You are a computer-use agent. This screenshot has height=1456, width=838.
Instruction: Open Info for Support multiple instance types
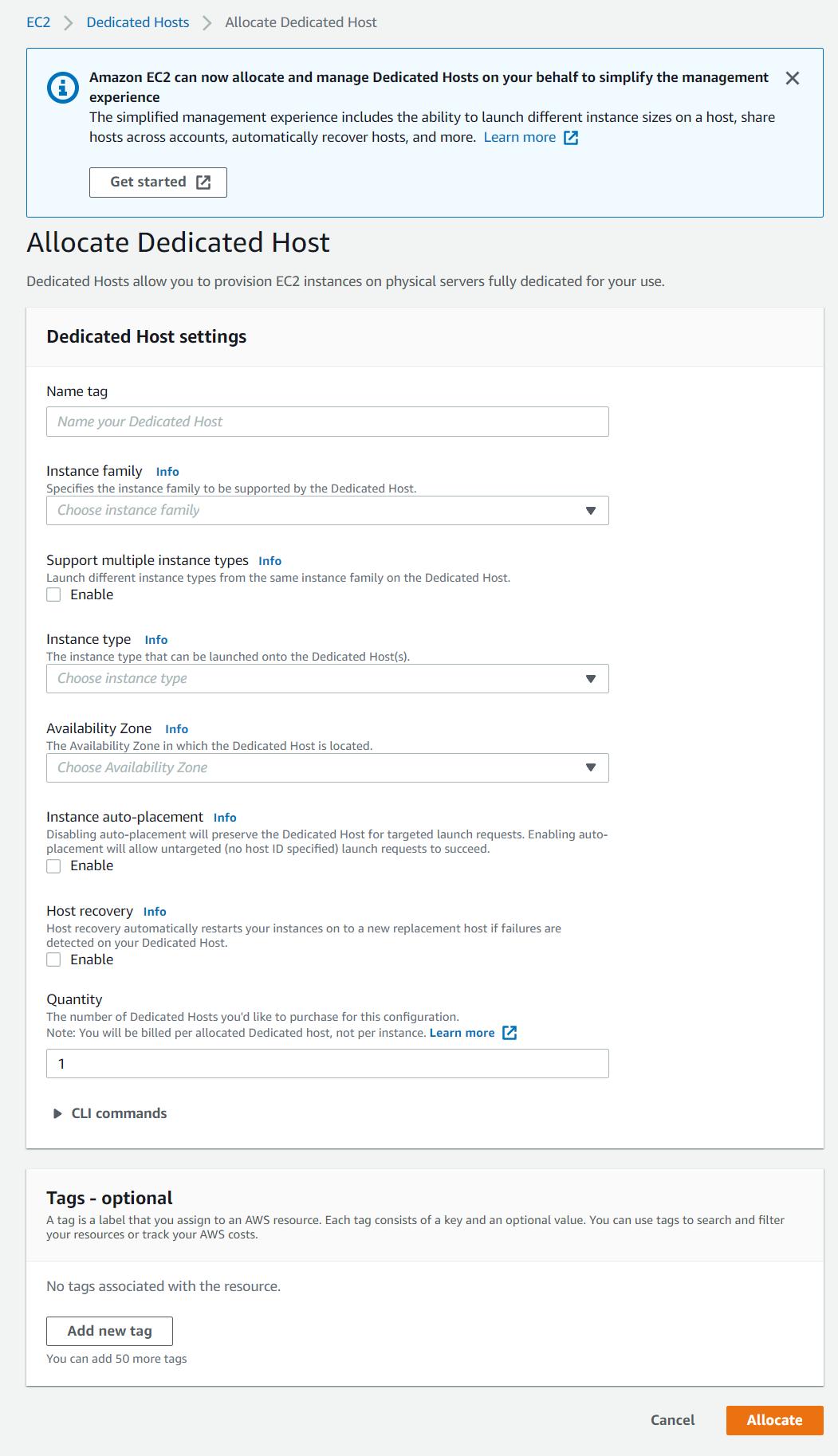269,561
